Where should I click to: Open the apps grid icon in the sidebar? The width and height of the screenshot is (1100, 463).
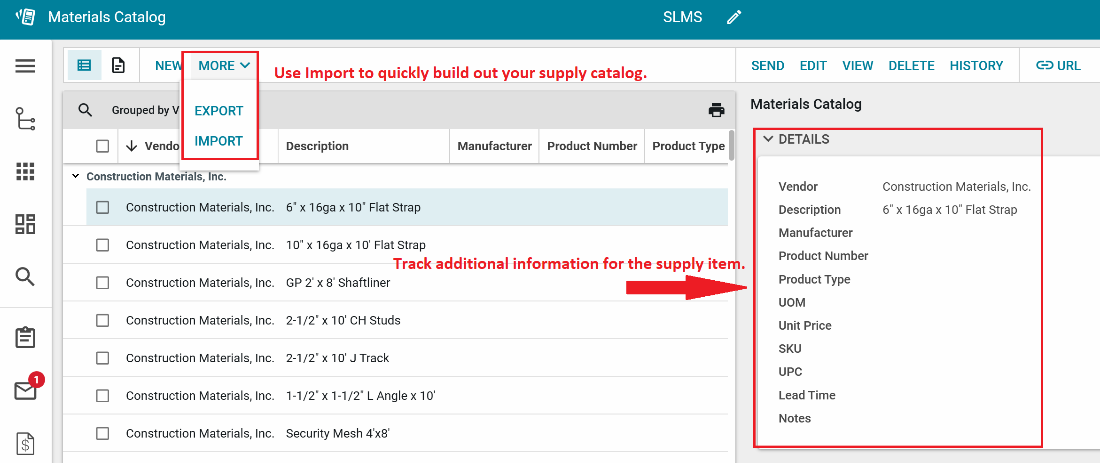coord(25,171)
